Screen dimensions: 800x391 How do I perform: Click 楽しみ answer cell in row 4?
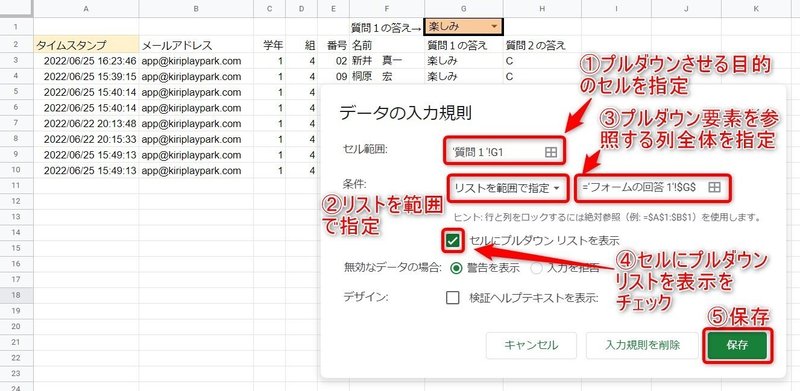coord(463,77)
